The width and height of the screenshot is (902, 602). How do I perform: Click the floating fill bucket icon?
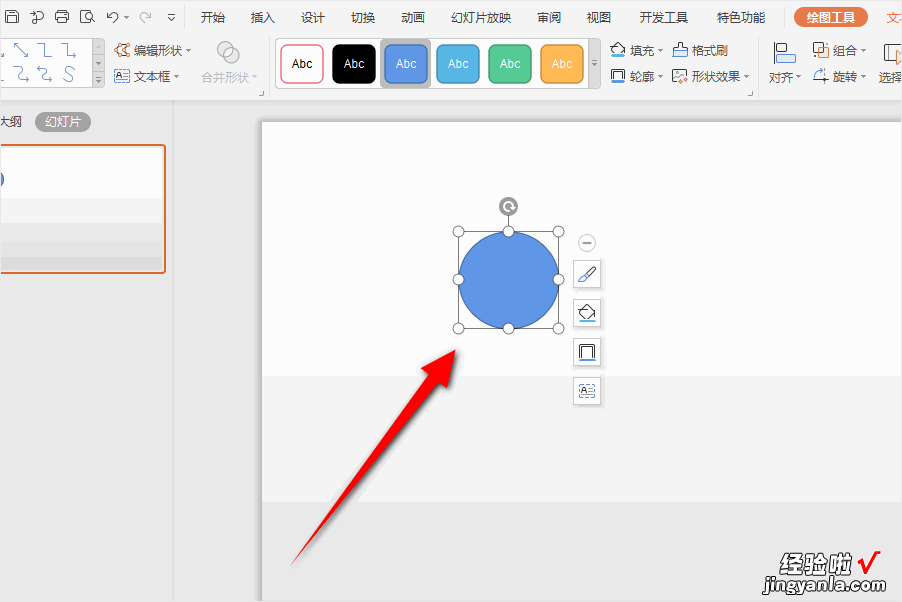pos(587,313)
